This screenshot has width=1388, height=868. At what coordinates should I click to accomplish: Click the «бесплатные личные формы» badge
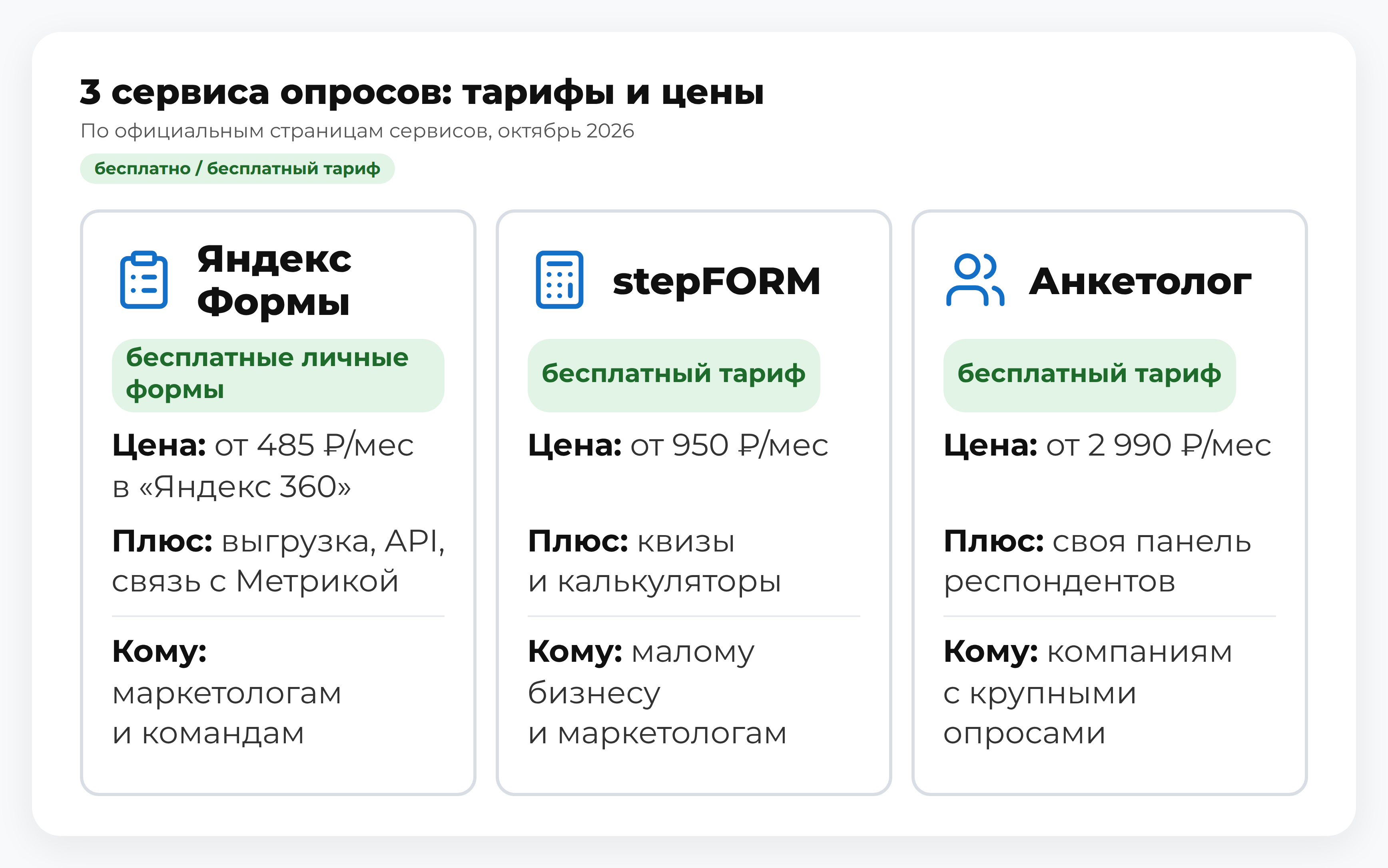278,375
